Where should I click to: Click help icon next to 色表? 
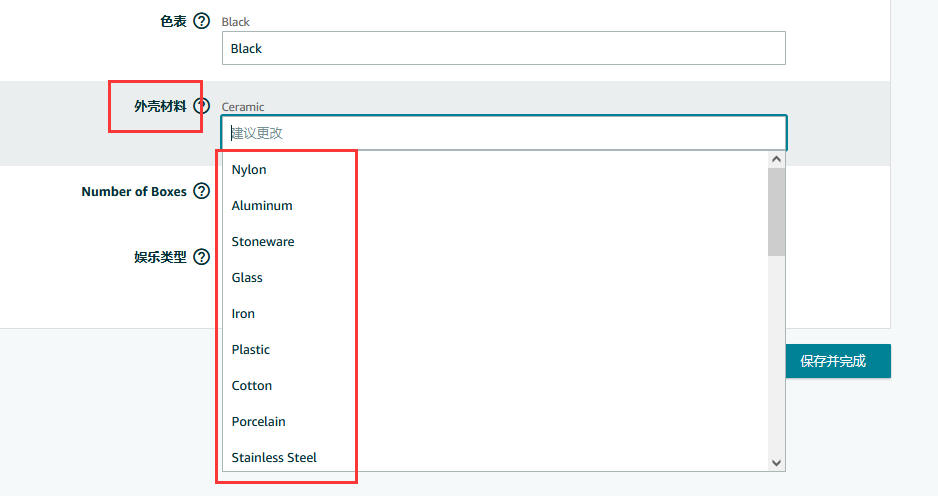click(201, 21)
